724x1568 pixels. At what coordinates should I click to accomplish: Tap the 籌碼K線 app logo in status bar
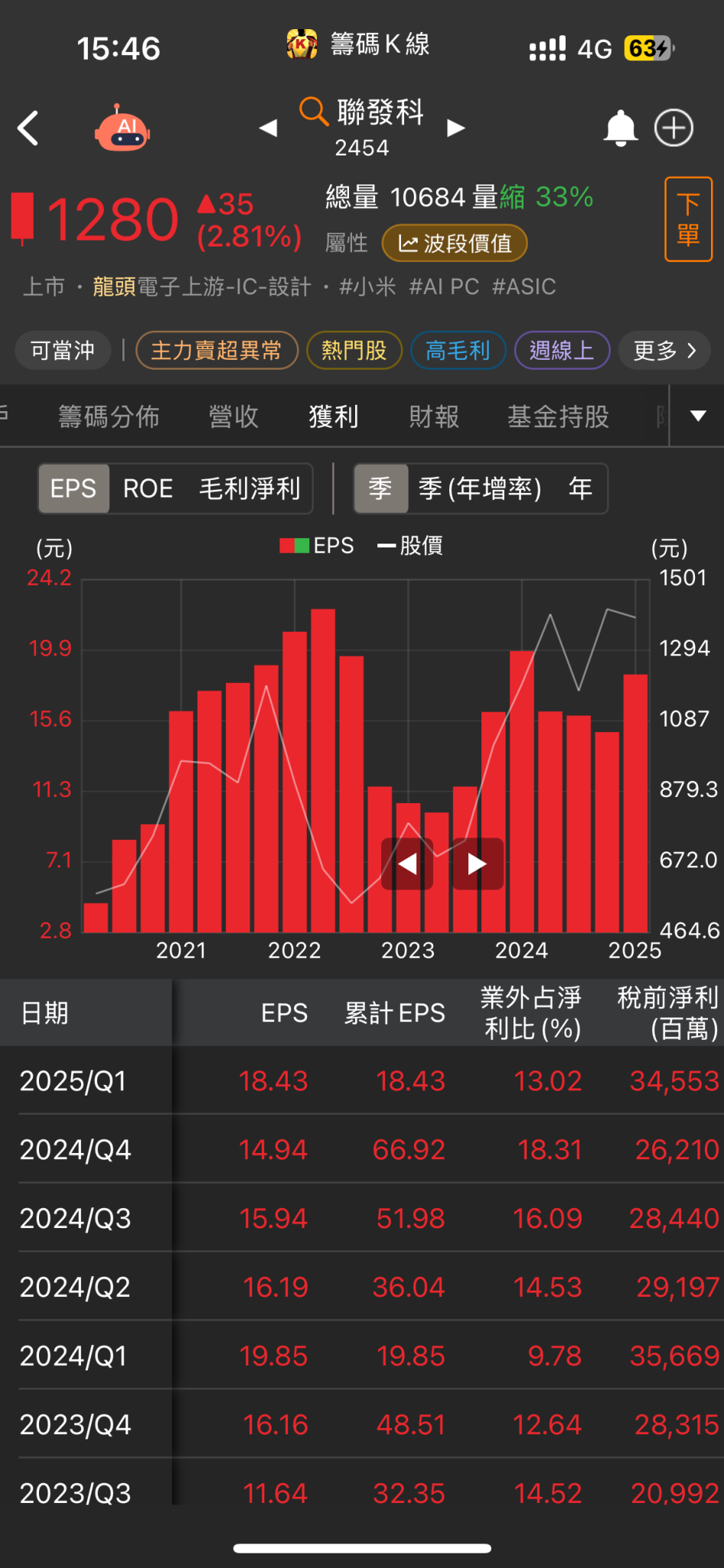click(302, 44)
